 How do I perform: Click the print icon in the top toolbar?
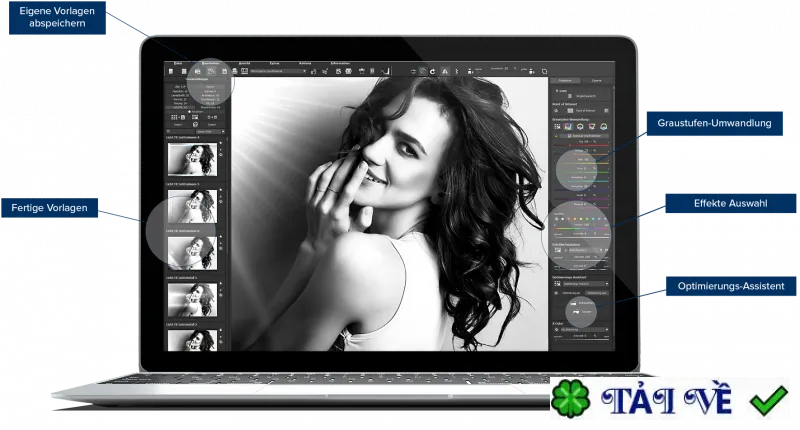(x=235, y=71)
